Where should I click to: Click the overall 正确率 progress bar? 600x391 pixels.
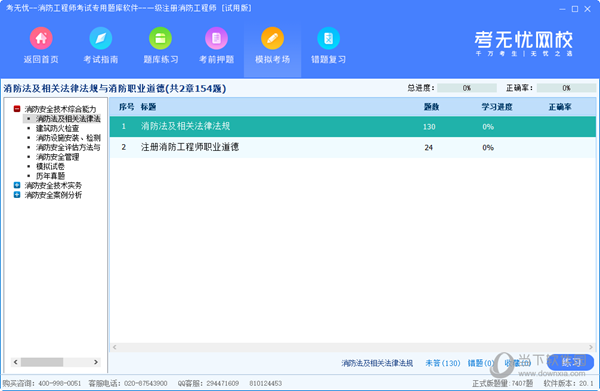[566, 88]
